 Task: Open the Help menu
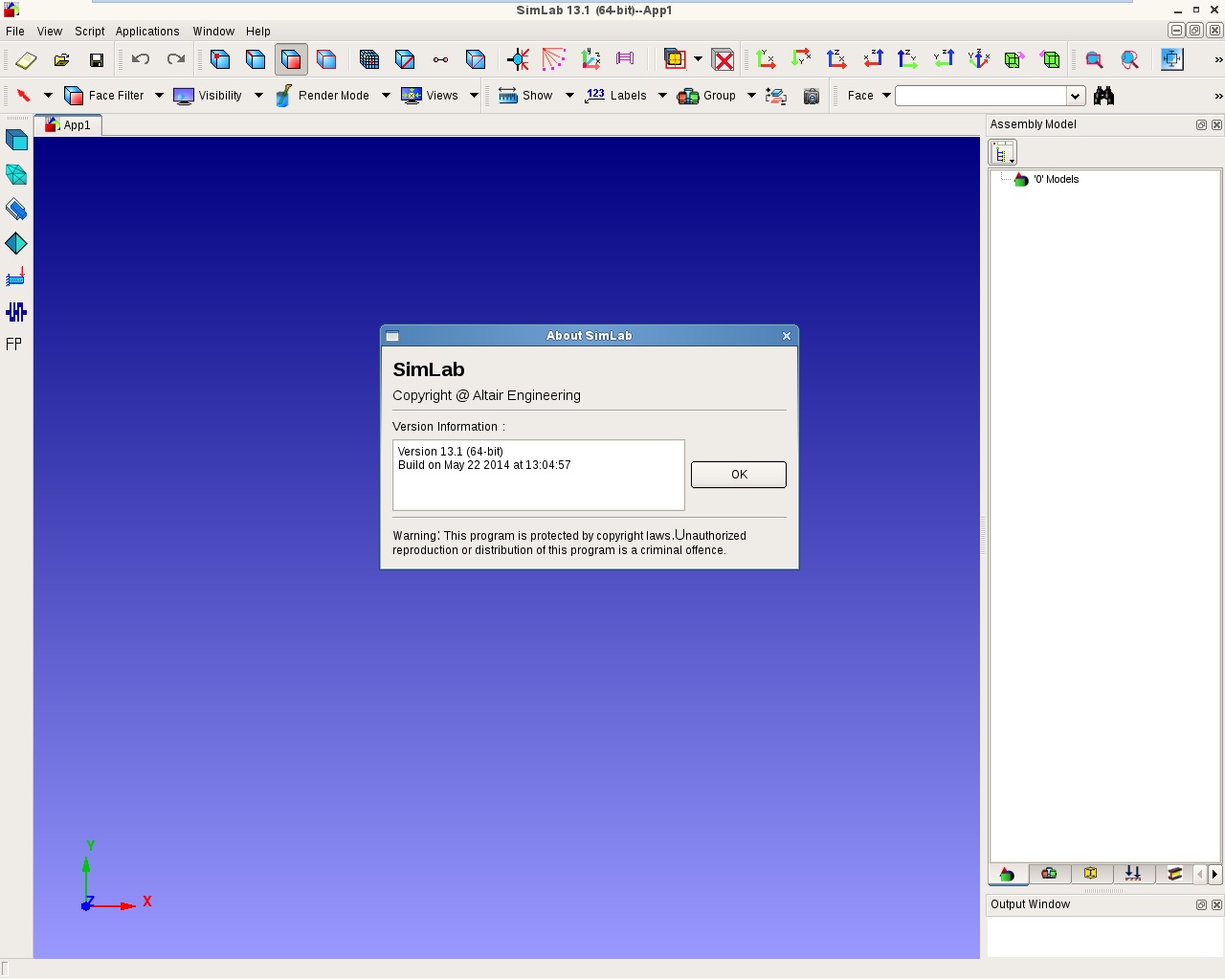tap(258, 32)
